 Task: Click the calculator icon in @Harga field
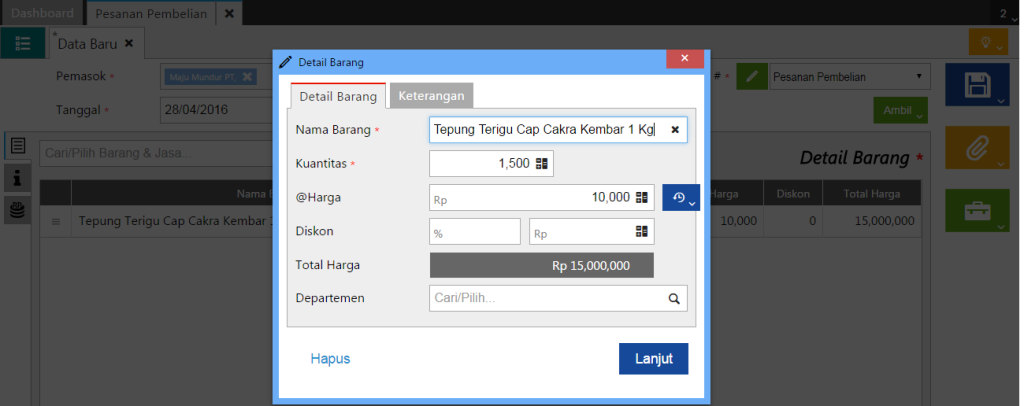(642, 198)
